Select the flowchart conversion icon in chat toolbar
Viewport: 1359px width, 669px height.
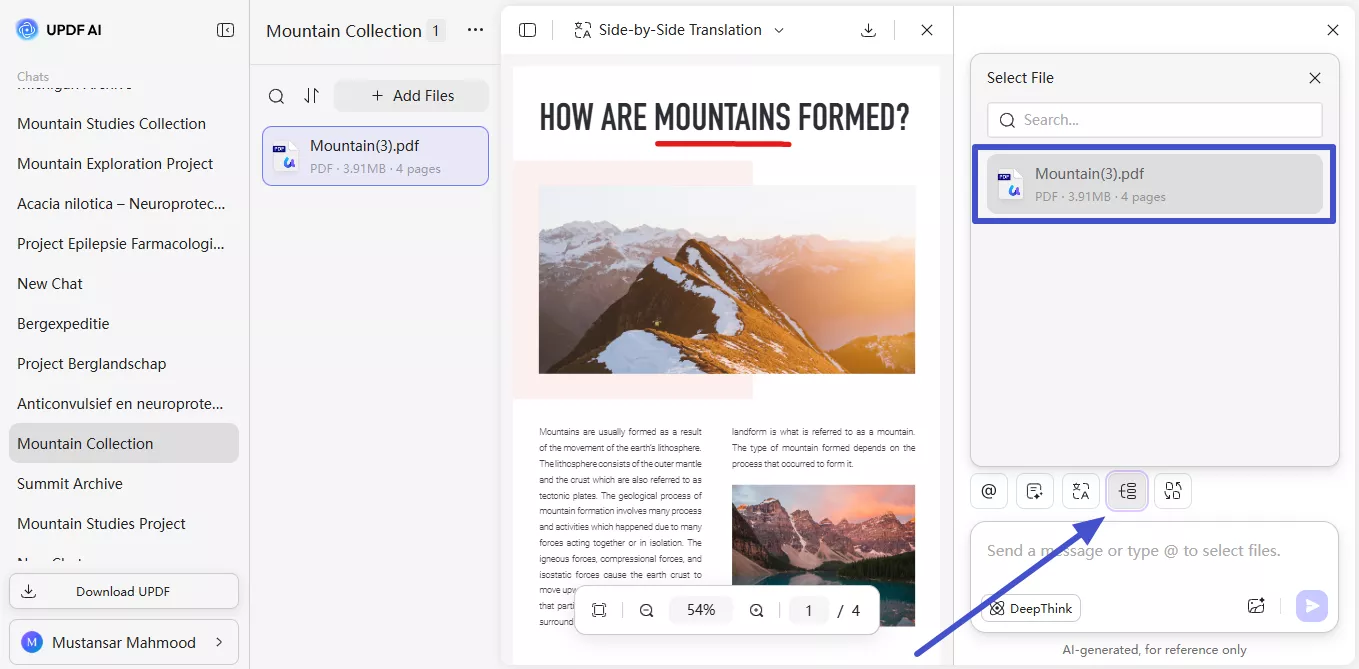[1173, 491]
